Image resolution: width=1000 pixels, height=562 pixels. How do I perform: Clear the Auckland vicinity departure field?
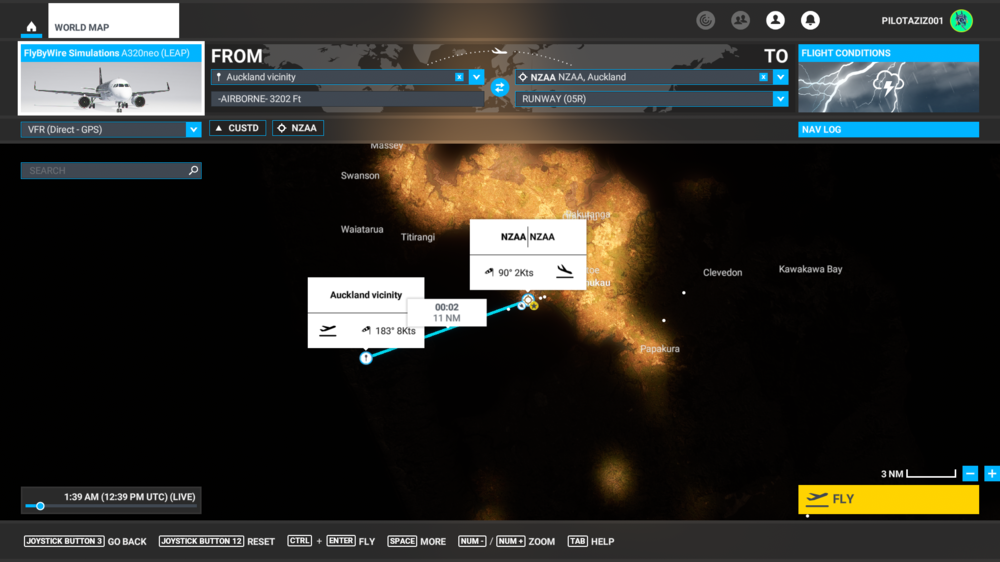[x=459, y=77]
